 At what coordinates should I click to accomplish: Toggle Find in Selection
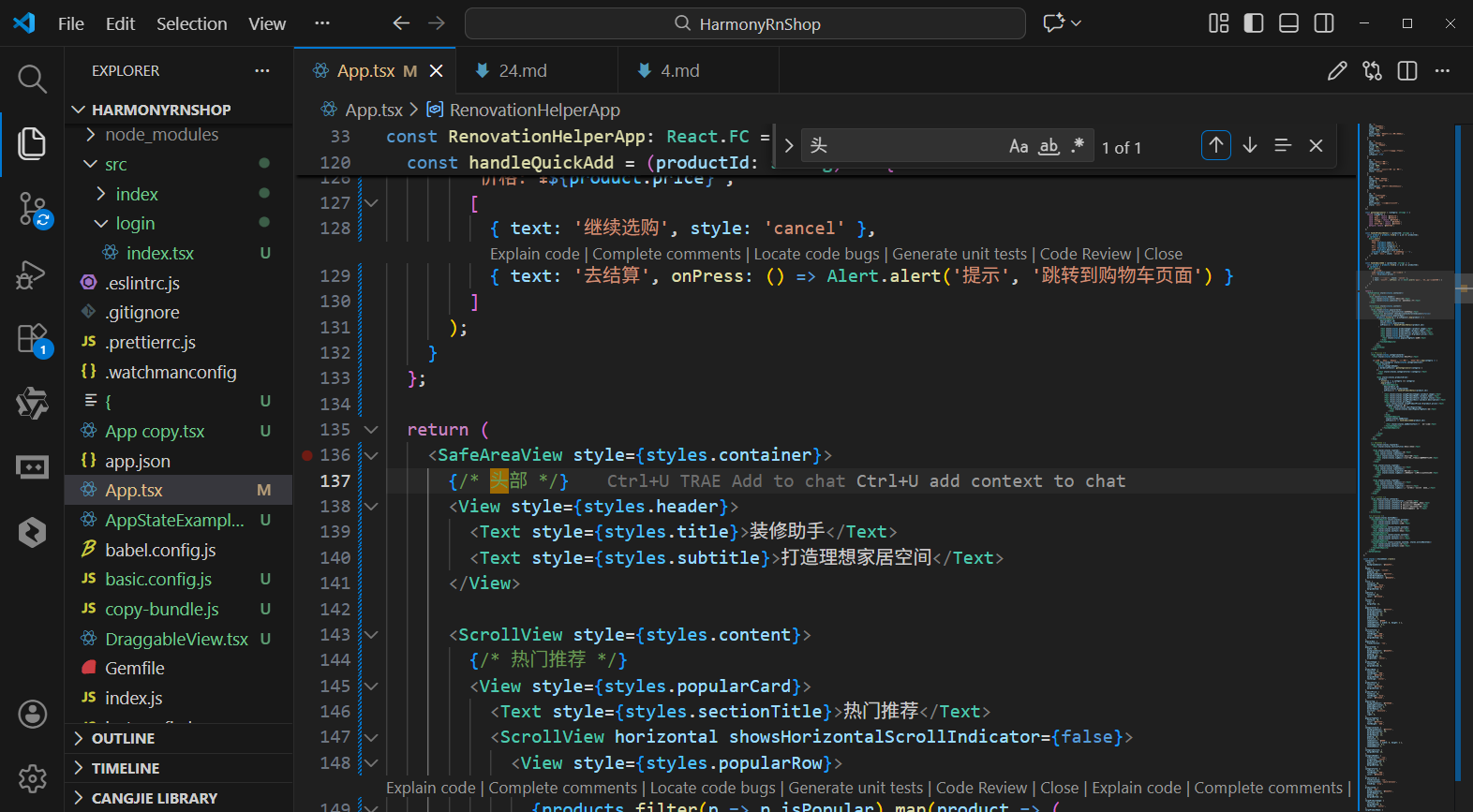1283,145
